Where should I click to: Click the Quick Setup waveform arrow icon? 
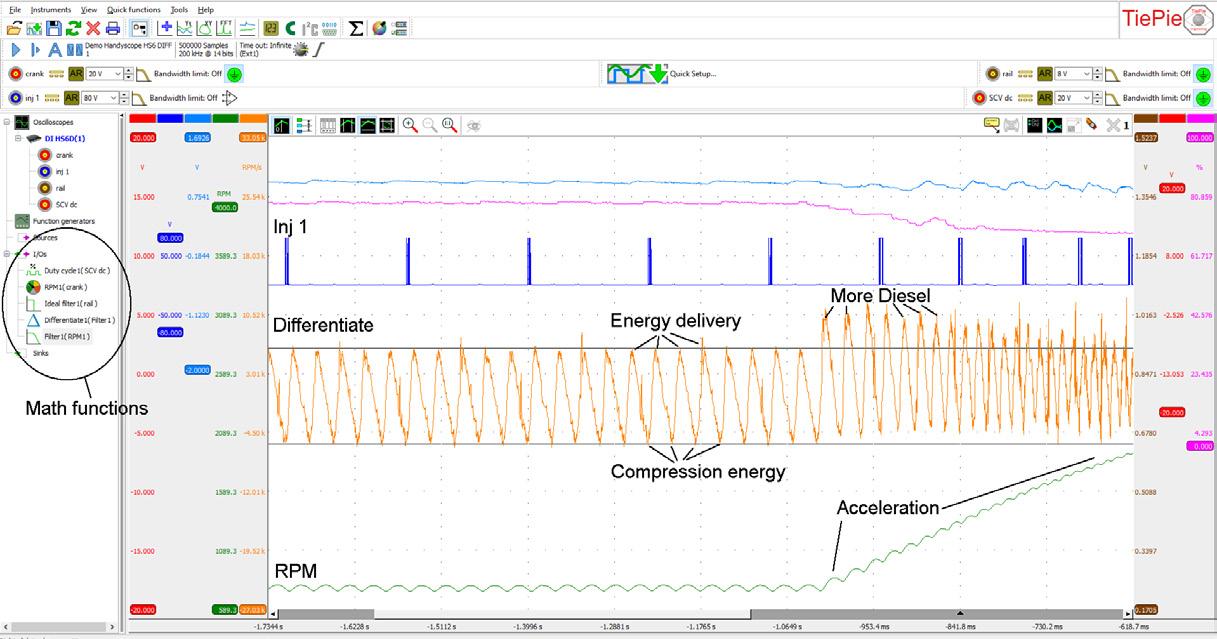point(638,74)
